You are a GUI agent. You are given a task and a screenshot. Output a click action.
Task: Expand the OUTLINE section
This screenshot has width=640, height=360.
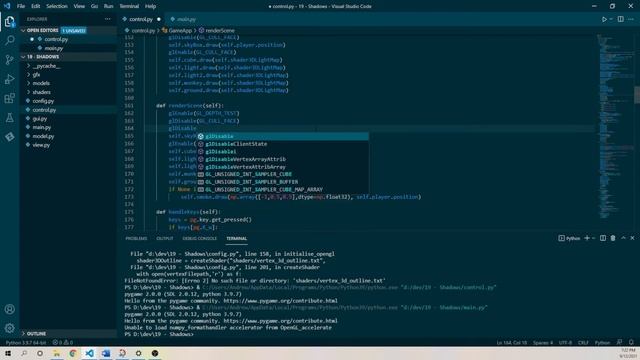pos(68,333)
